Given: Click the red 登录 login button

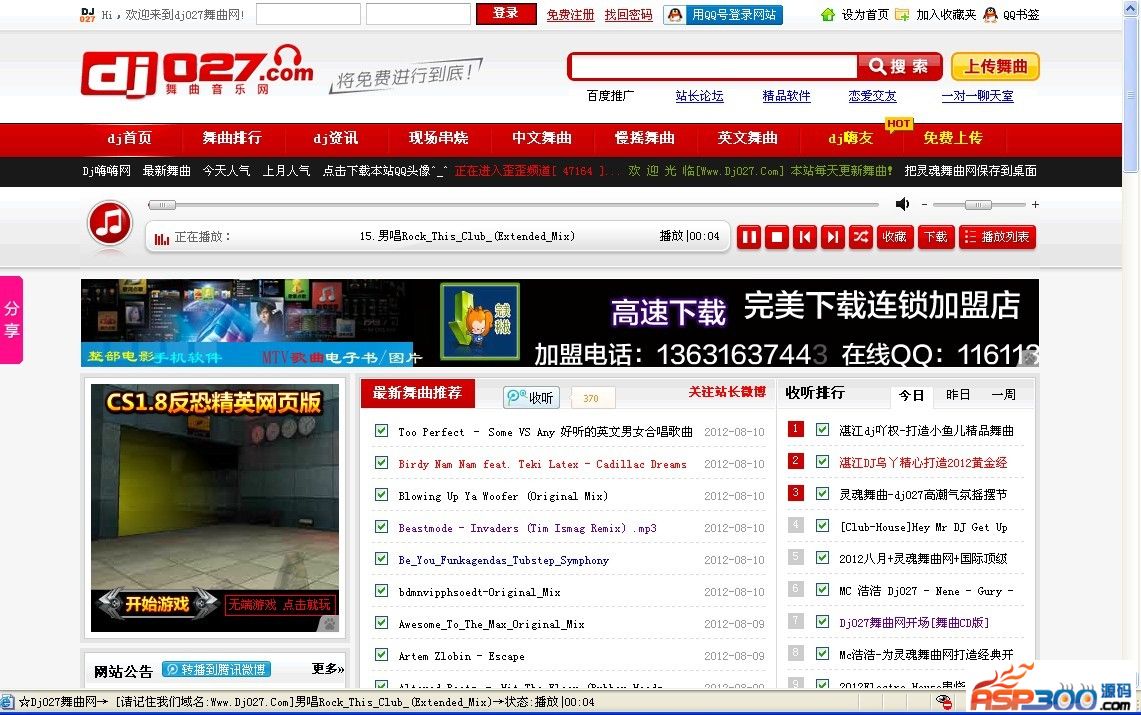Looking at the screenshot, I should point(506,14).
